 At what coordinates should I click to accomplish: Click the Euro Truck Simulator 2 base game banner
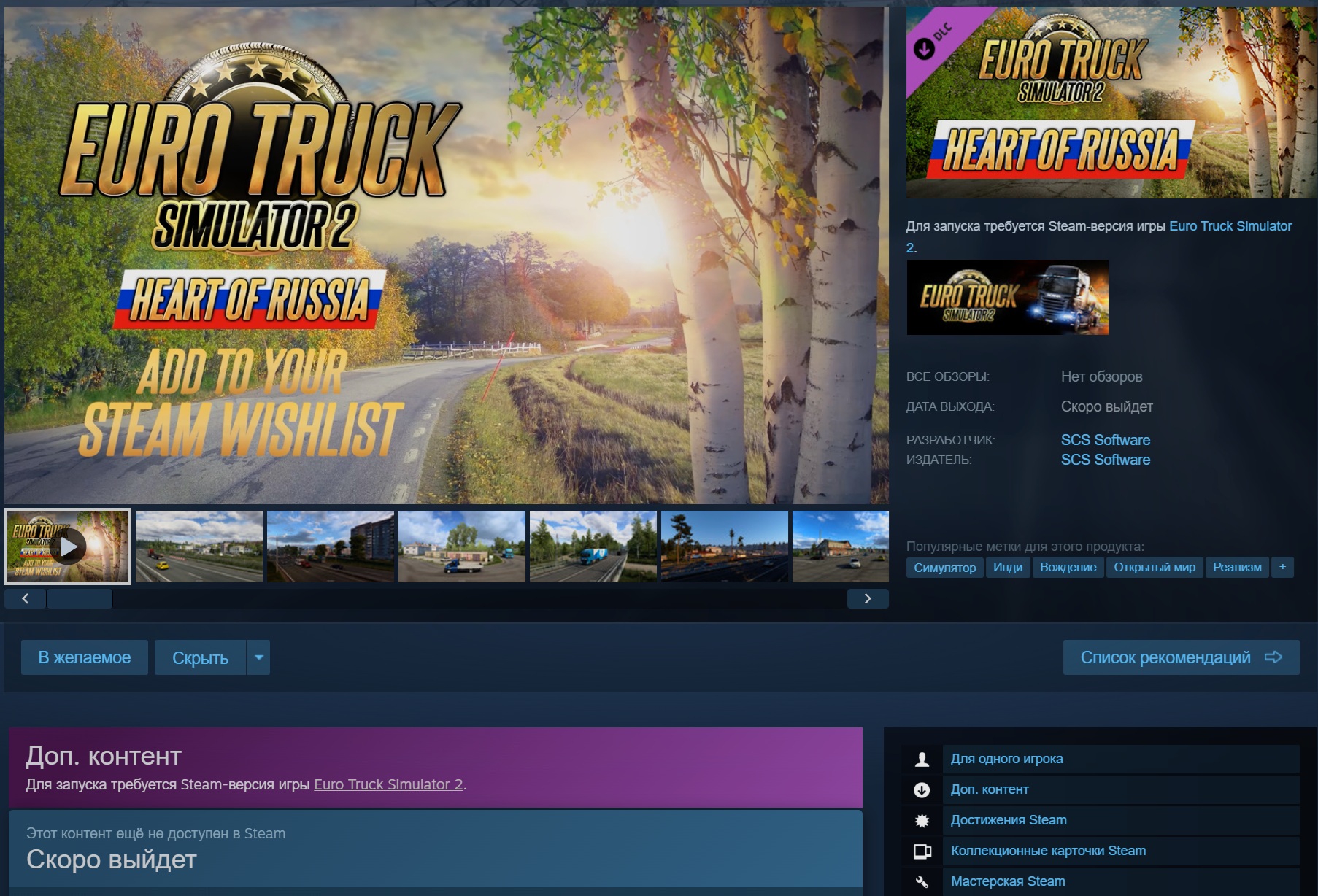click(1008, 298)
